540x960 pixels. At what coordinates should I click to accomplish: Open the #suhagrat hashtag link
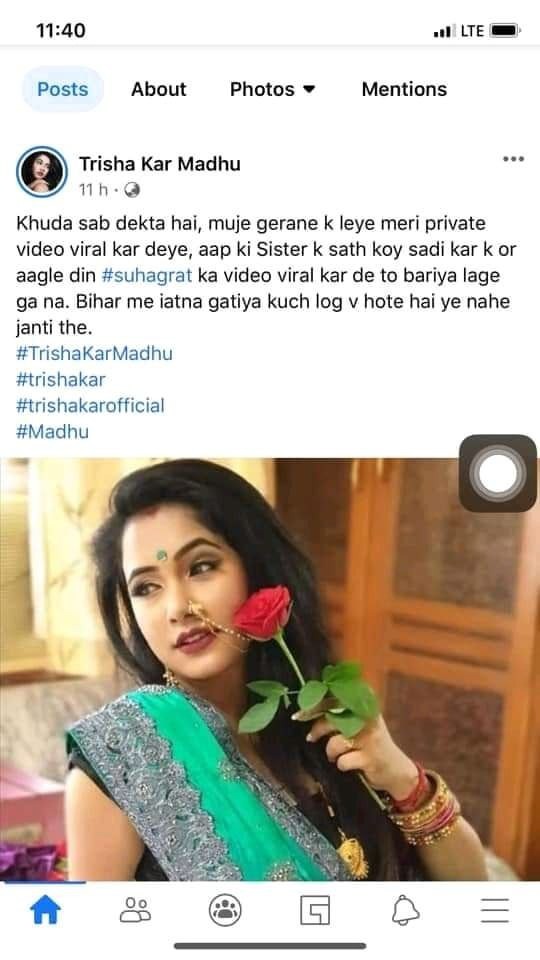[x=147, y=276]
